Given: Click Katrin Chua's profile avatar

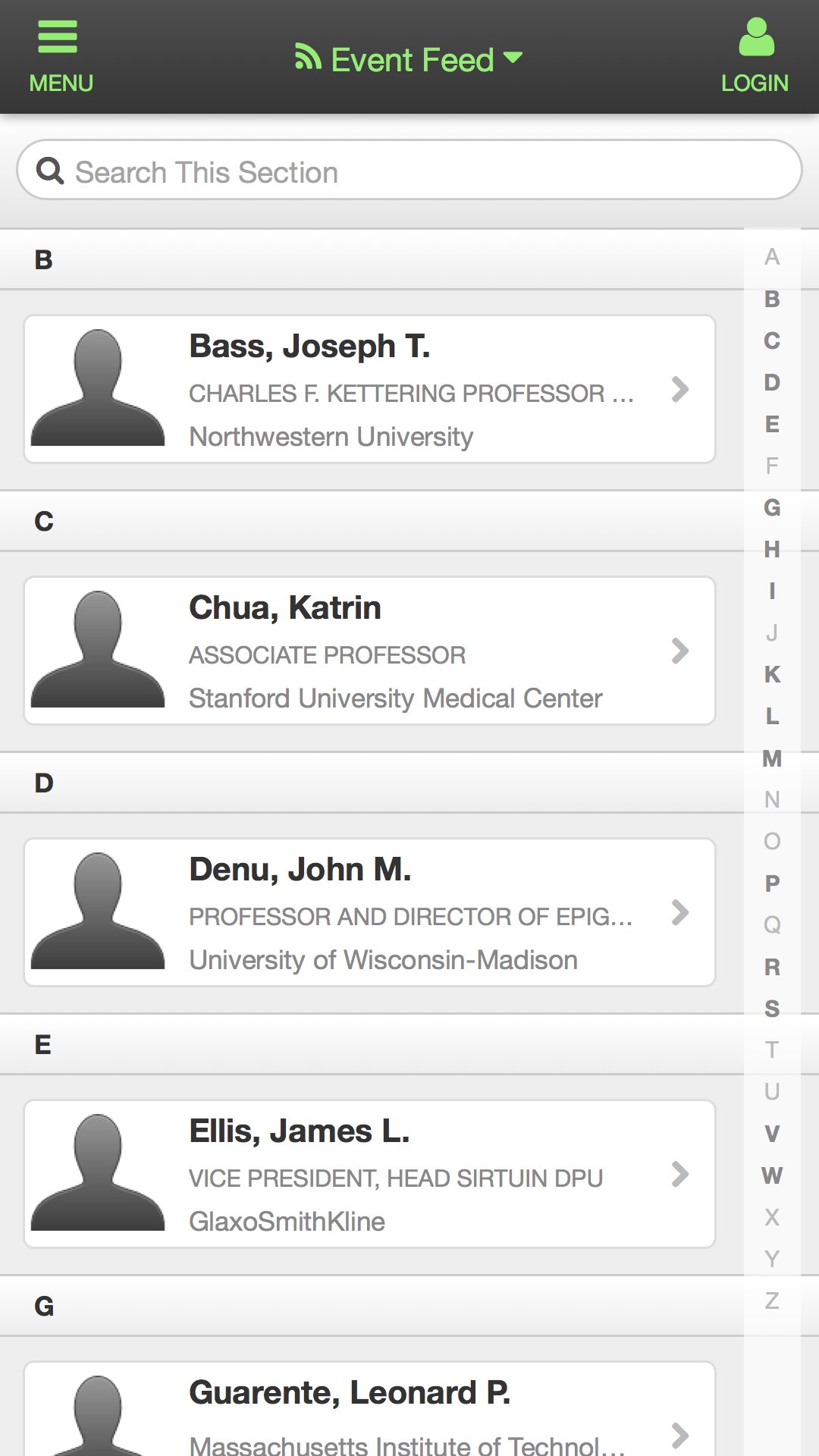Looking at the screenshot, I should click(x=98, y=649).
